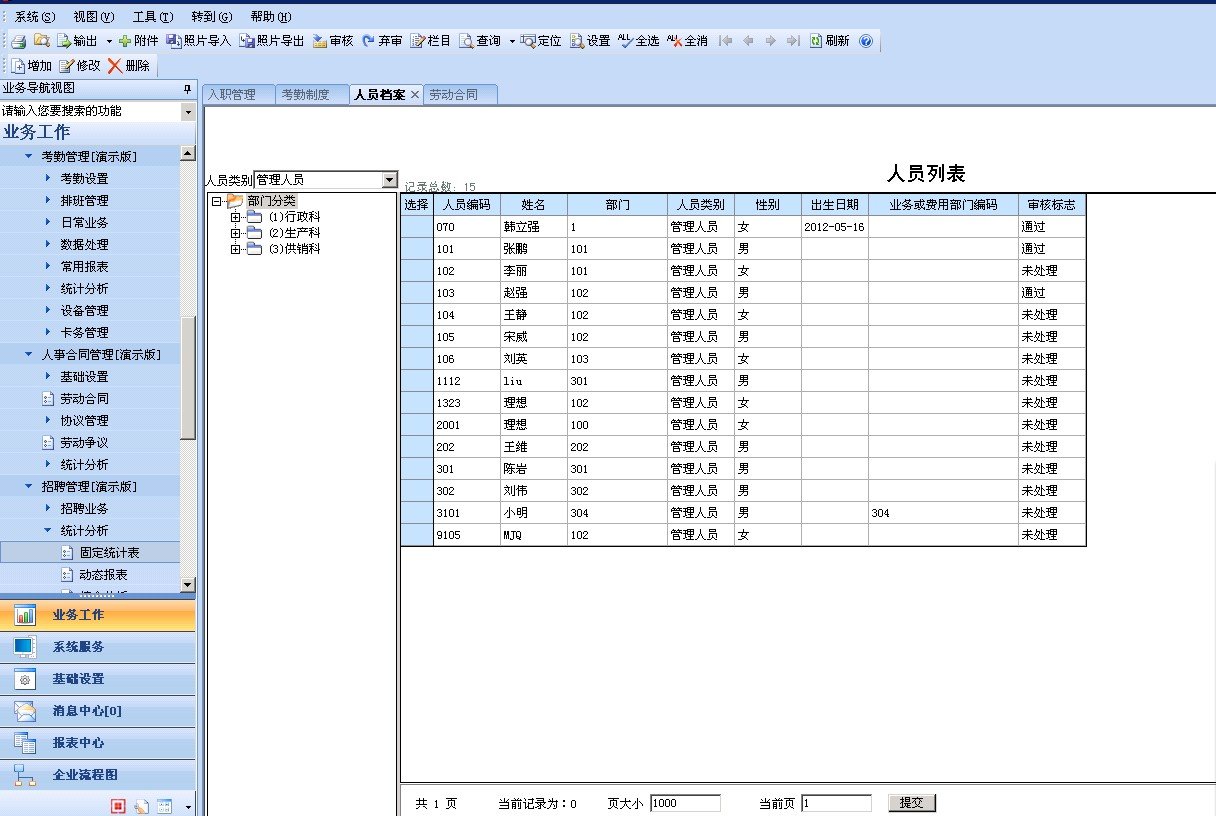Open the 输出 dropdown arrow

[109, 41]
